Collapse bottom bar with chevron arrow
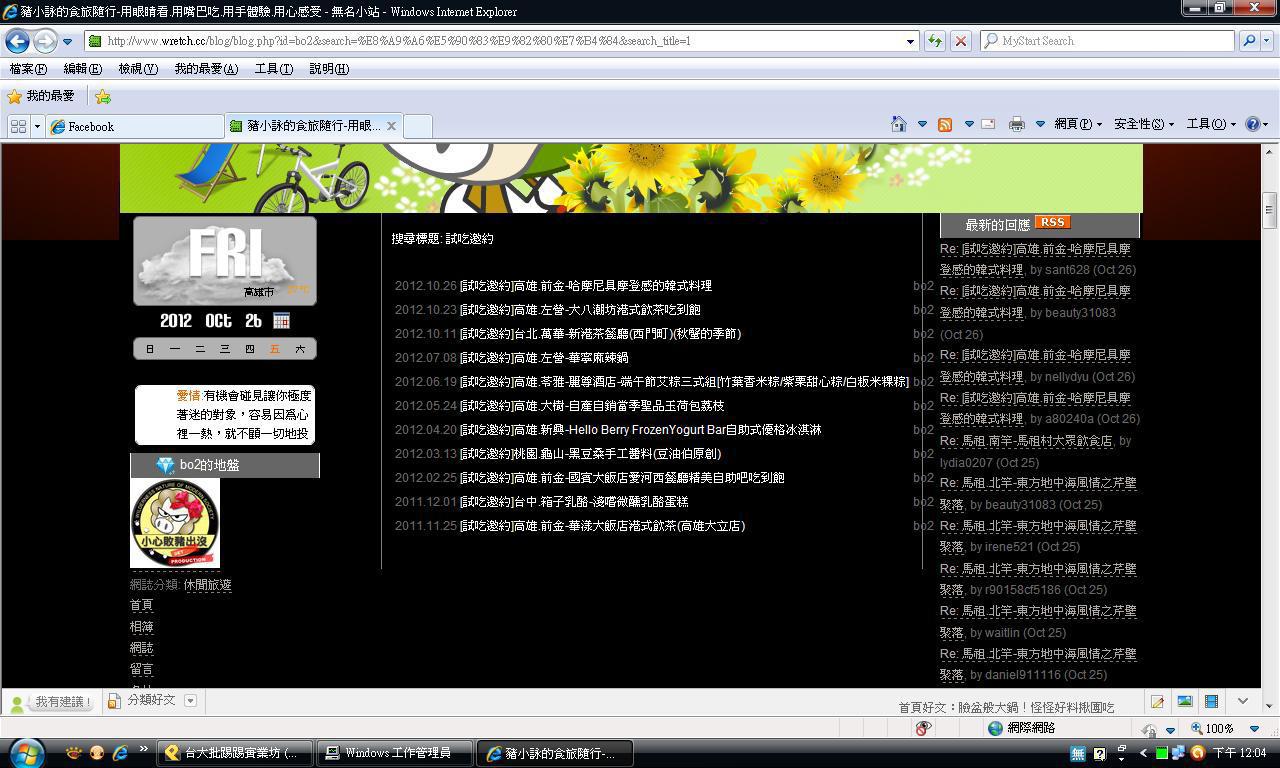 [x=1243, y=702]
